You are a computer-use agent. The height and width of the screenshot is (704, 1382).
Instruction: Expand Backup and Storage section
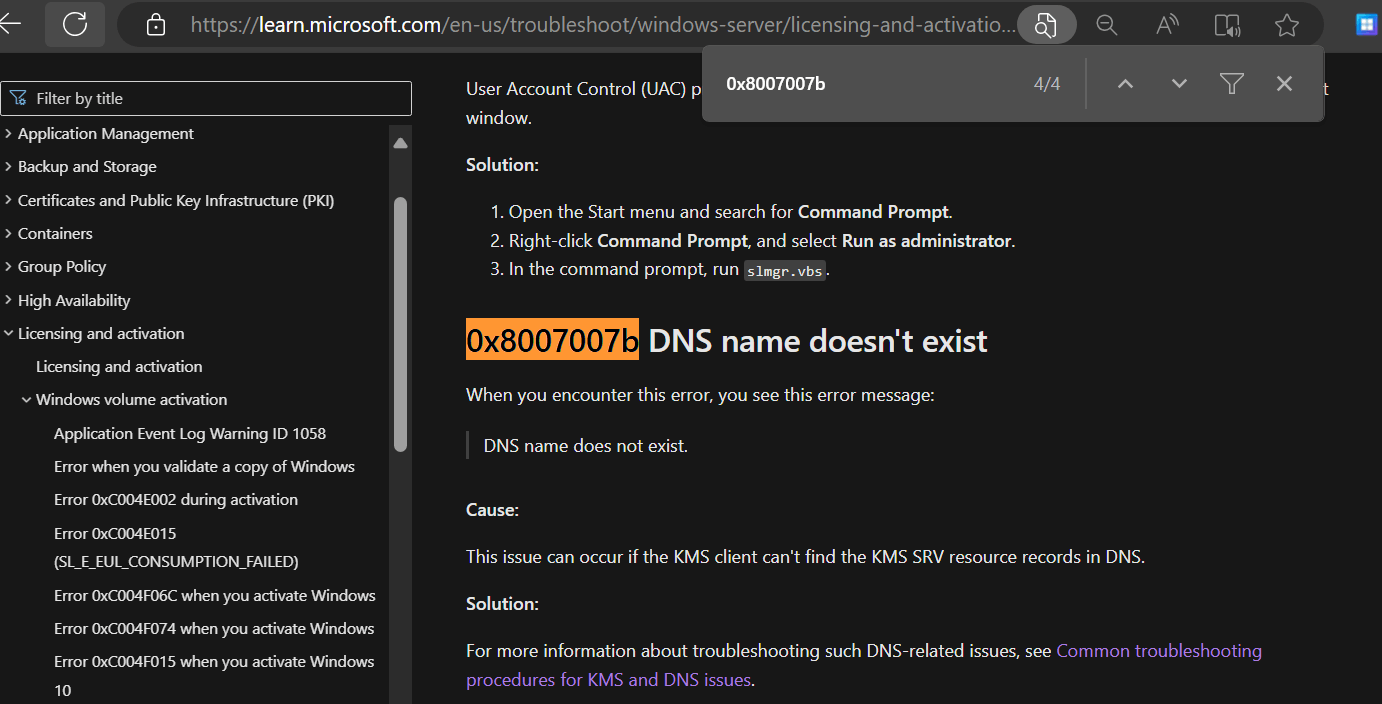87,166
